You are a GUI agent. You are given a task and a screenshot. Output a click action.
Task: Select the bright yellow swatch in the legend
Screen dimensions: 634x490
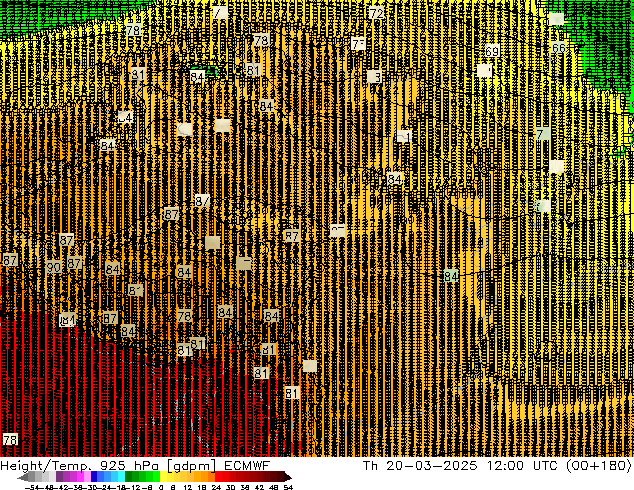pyautogui.click(x=163, y=477)
